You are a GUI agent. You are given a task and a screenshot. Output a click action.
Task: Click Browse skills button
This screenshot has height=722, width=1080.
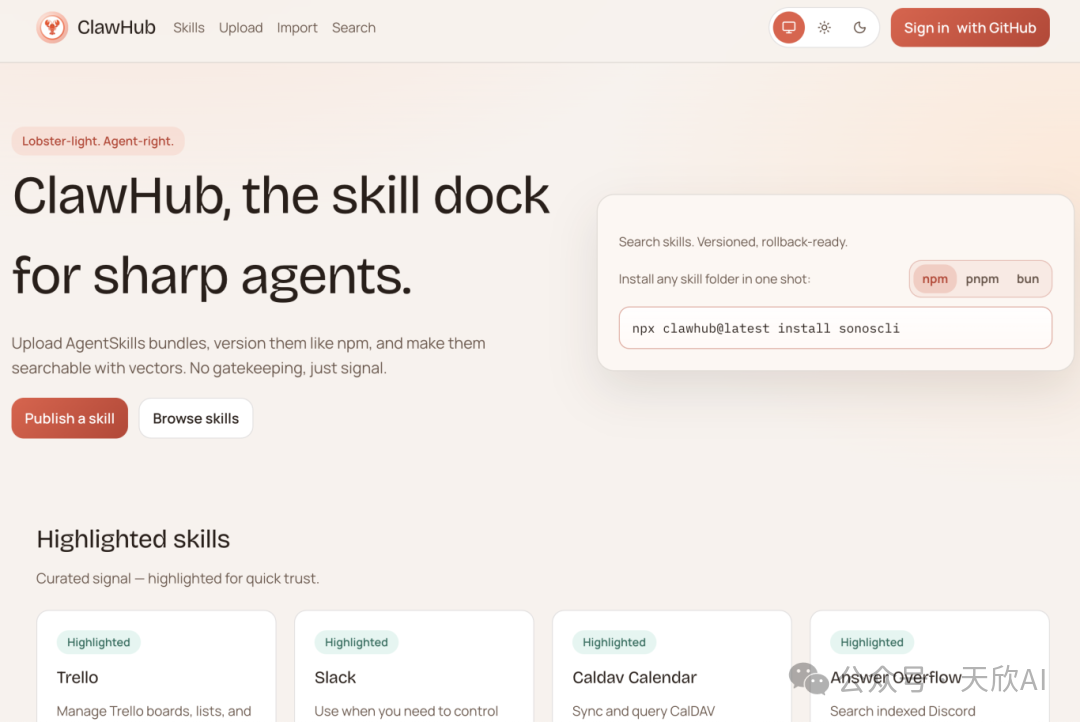(196, 418)
